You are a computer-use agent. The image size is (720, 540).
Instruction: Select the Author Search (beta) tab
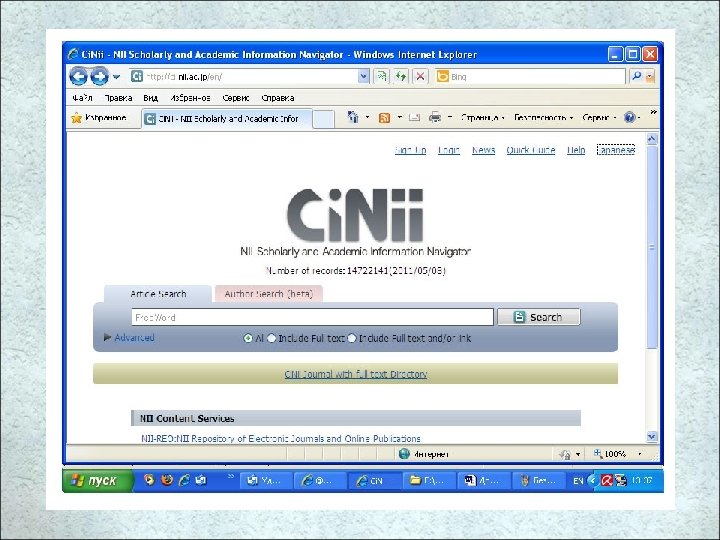click(x=269, y=294)
